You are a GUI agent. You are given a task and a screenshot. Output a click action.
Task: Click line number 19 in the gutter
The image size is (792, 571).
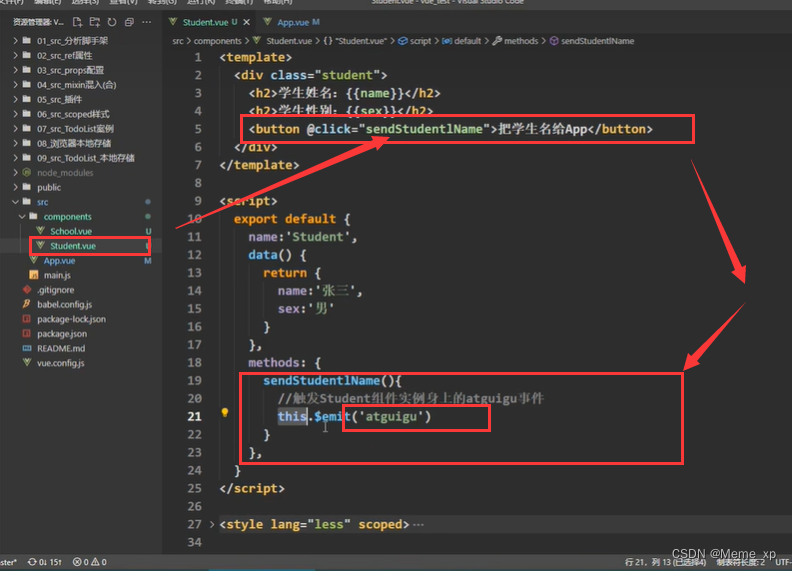click(x=194, y=380)
